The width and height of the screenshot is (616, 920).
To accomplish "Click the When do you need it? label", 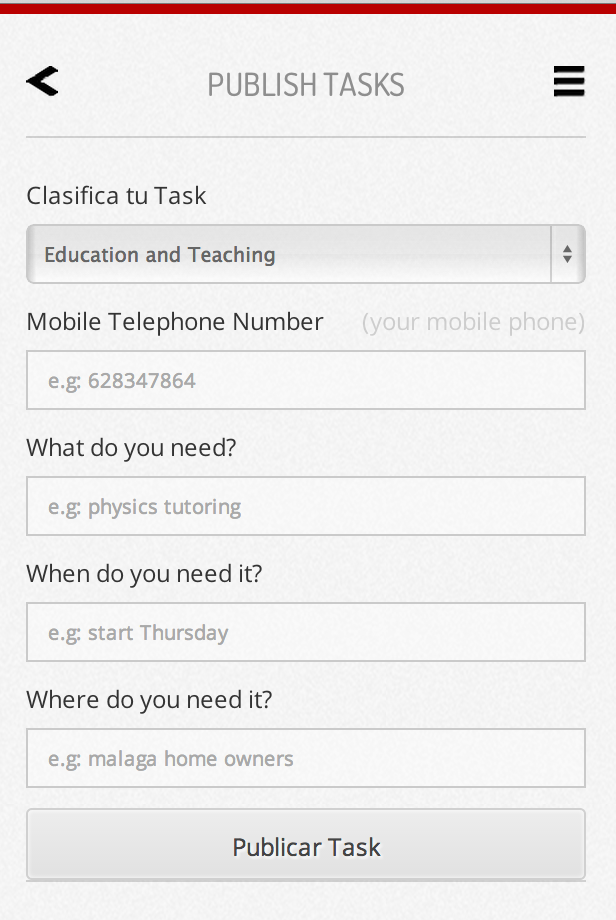I will pyautogui.click(x=144, y=573).
